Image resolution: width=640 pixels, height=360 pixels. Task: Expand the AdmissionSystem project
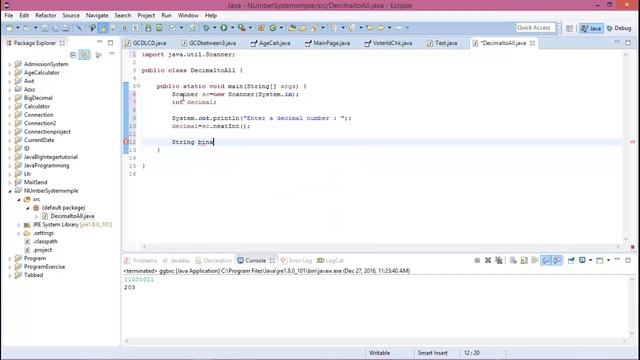pos(10,64)
